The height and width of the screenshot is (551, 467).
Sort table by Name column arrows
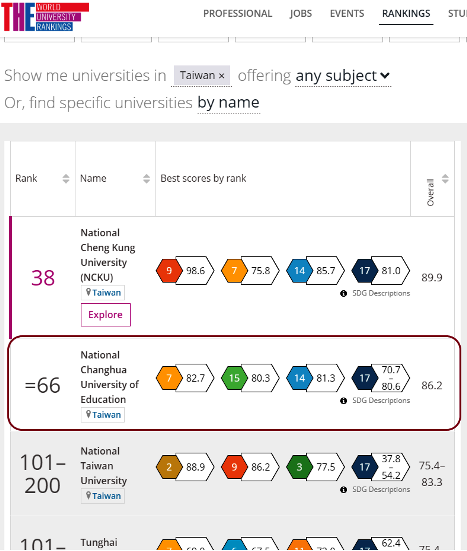147,179
